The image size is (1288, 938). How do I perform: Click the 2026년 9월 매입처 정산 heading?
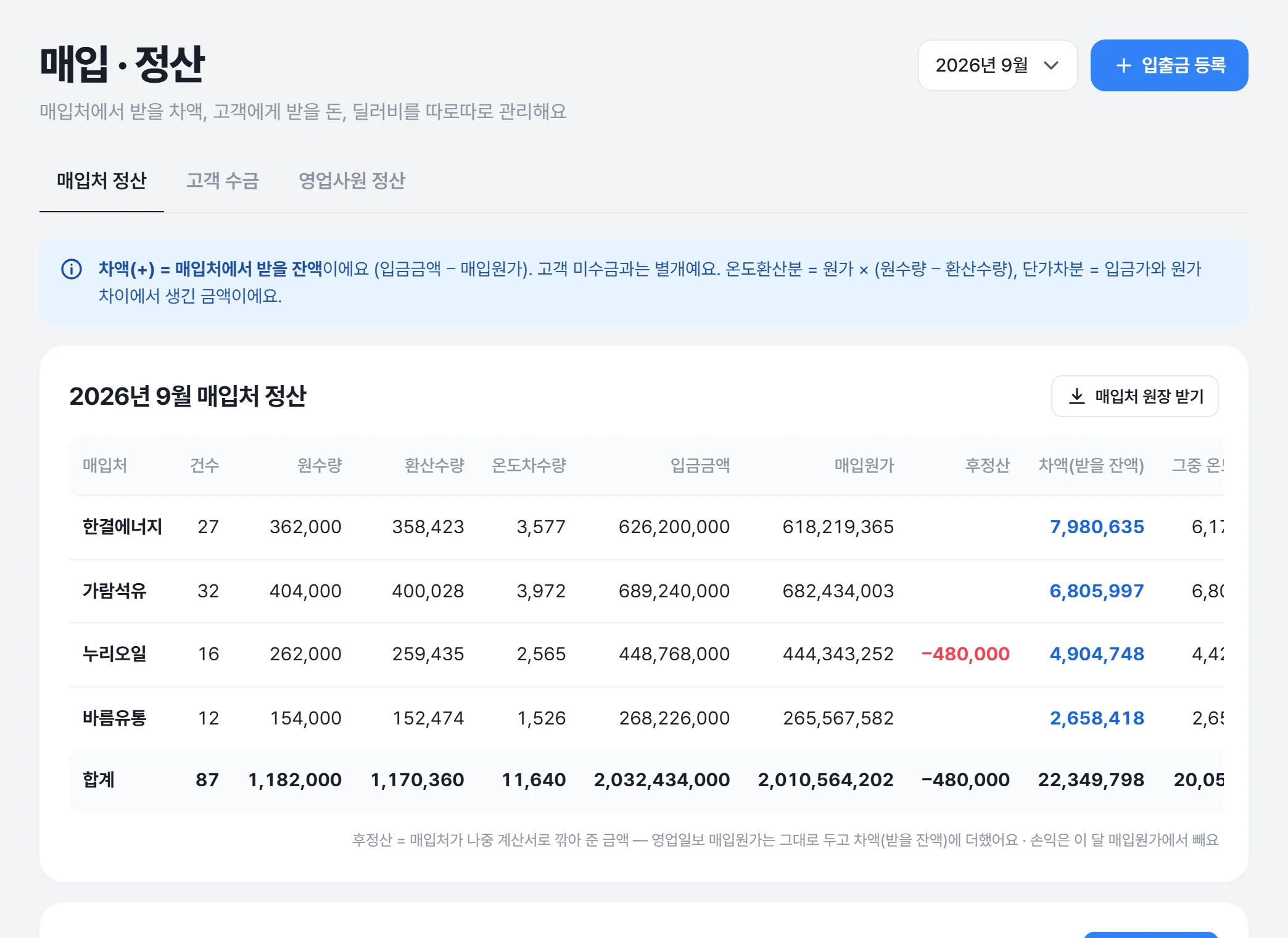tap(188, 396)
